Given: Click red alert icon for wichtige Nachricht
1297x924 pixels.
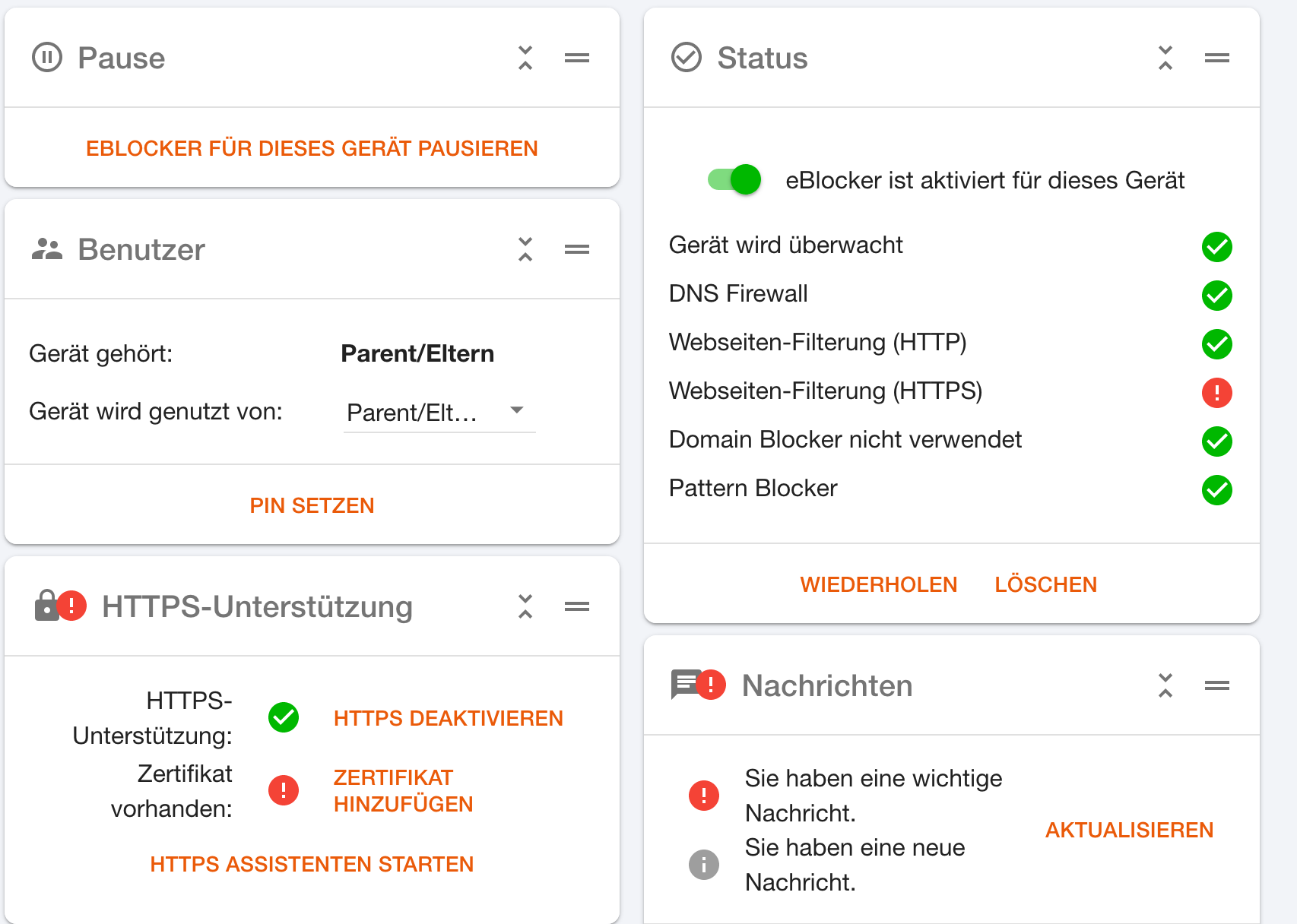Looking at the screenshot, I should (704, 796).
